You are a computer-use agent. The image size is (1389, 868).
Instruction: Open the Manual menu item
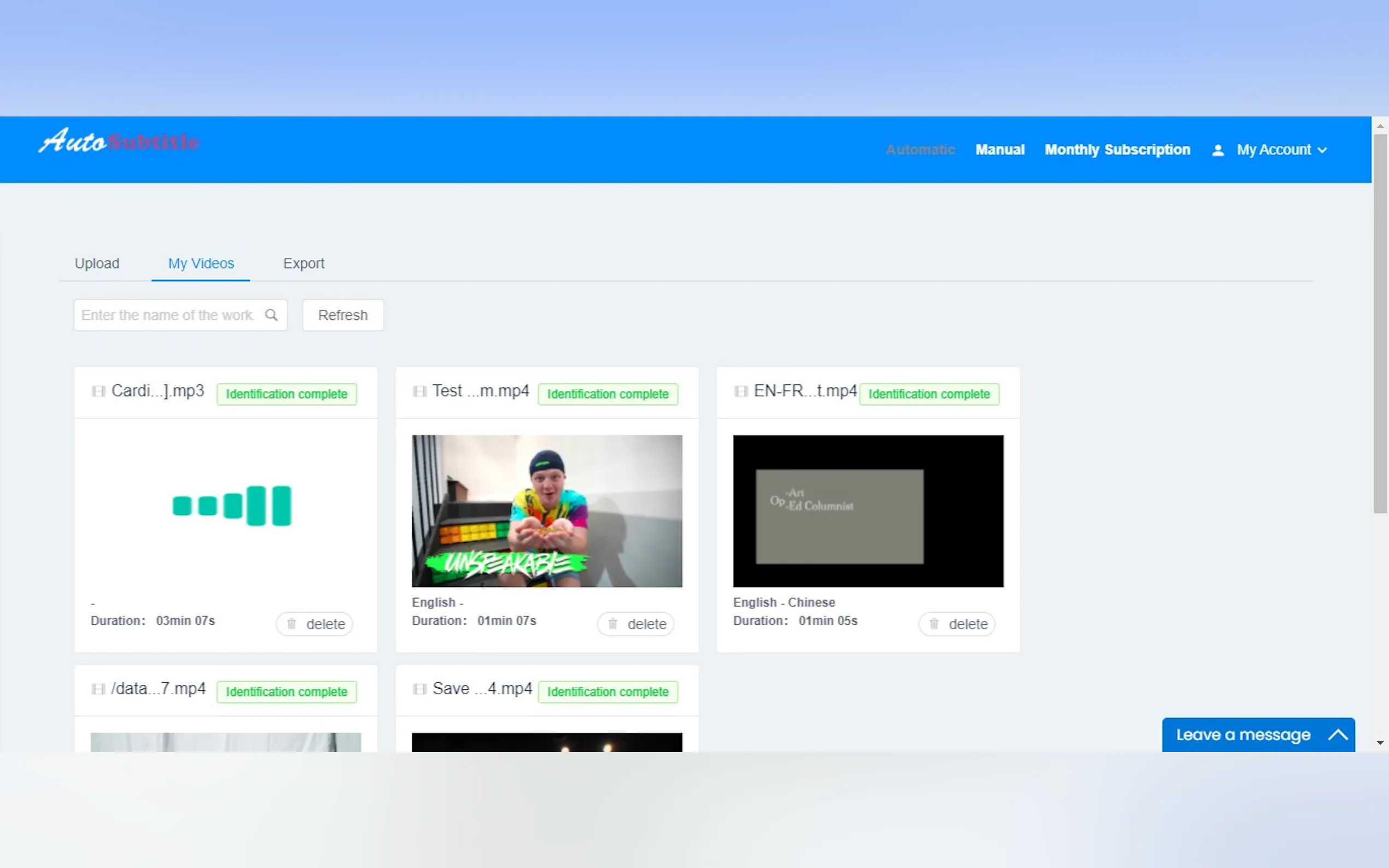point(1000,150)
